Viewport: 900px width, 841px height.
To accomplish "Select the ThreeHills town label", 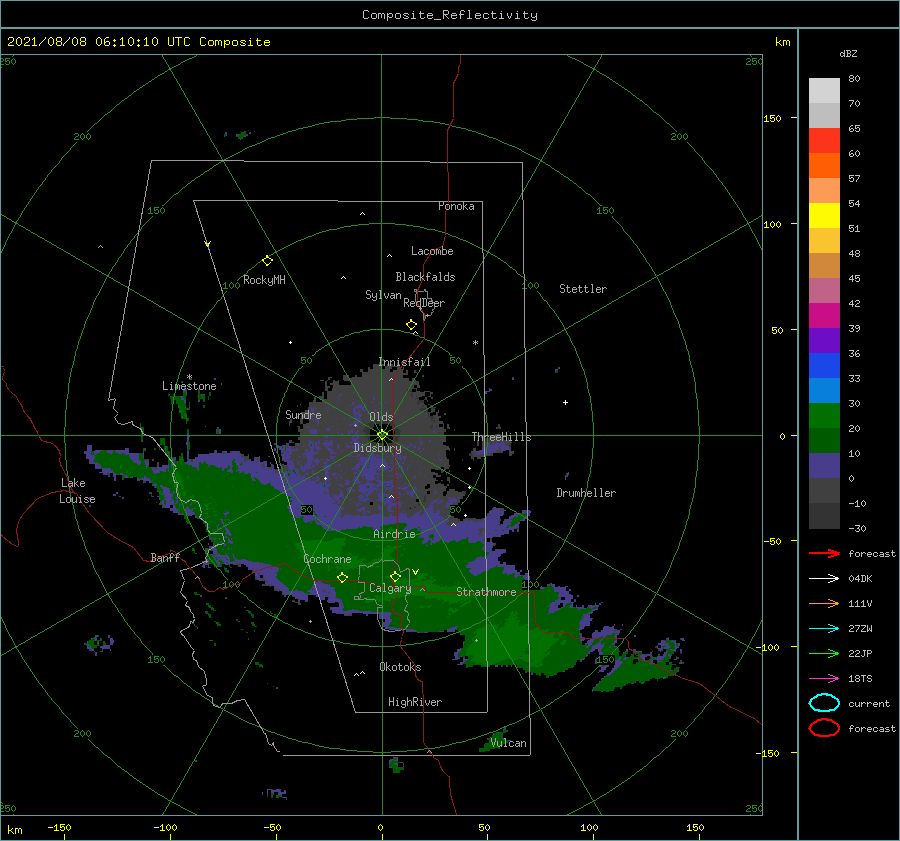I will 501,437.
